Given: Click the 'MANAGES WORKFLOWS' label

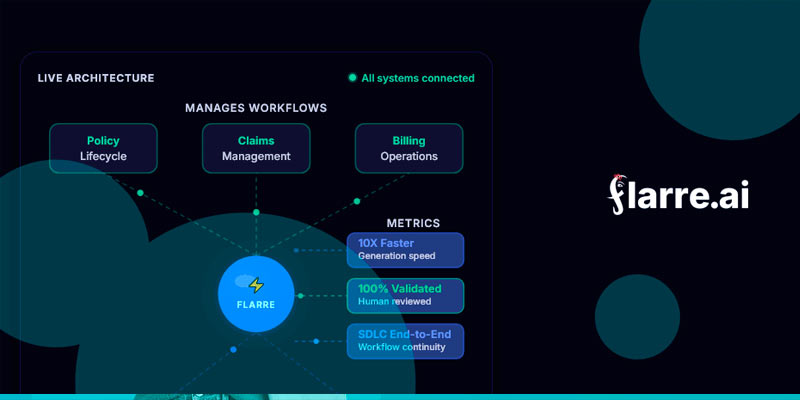Looking at the screenshot, I should point(256,108).
